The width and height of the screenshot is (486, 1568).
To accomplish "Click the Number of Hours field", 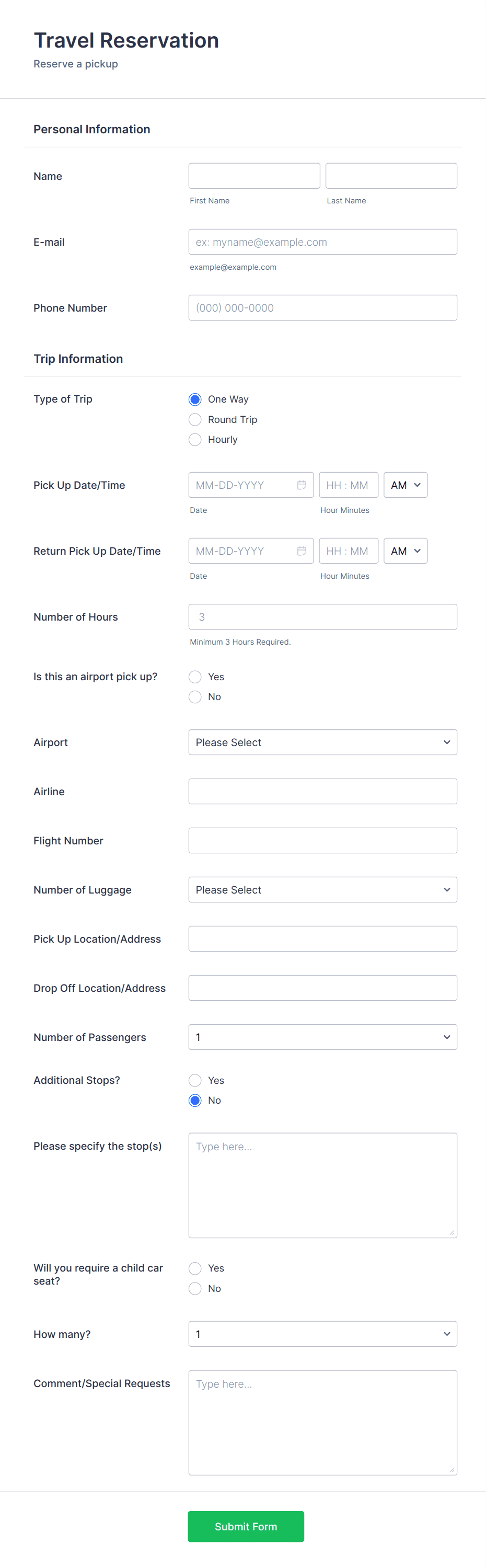I will click(x=322, y=616).
